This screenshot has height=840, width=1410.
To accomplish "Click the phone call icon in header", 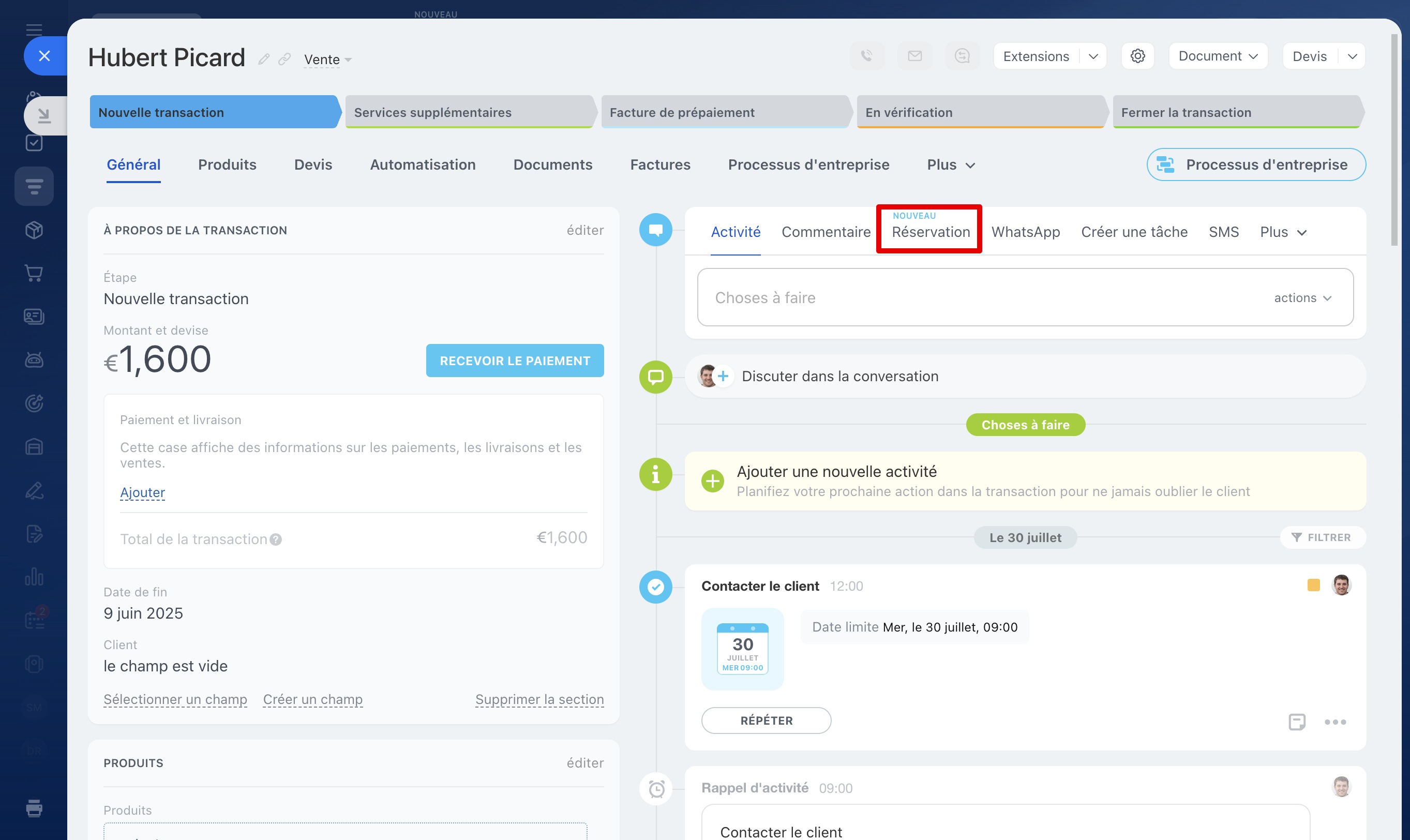I will (x=866, y=56).
